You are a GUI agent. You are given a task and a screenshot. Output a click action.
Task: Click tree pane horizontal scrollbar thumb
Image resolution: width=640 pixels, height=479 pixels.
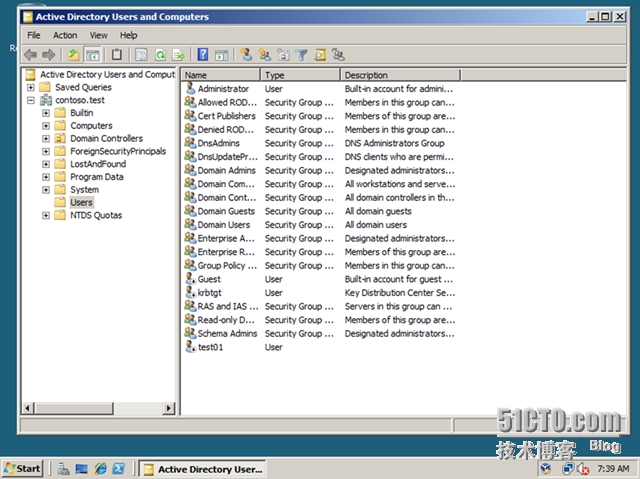pyautogui.click(x=73, y=408)
